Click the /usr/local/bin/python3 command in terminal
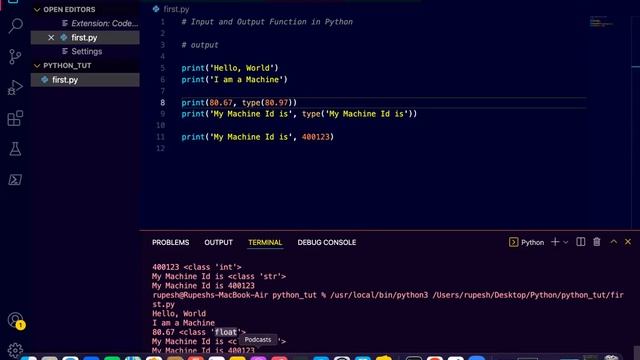This screenshot has height=360, width=640. coord(379,295)
